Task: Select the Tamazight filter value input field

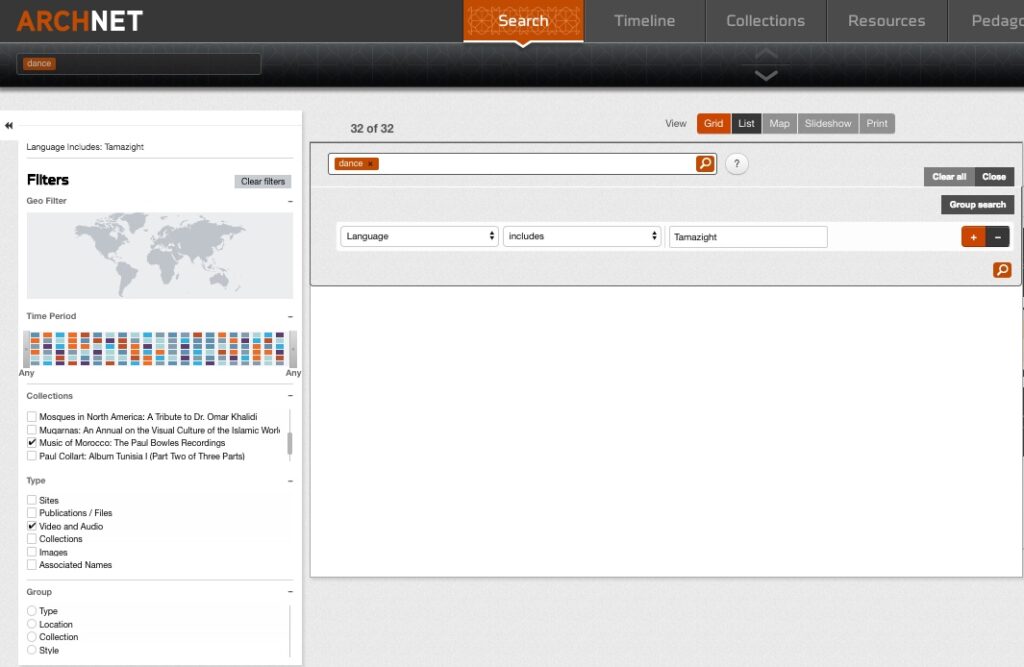Action: (747, 236)
